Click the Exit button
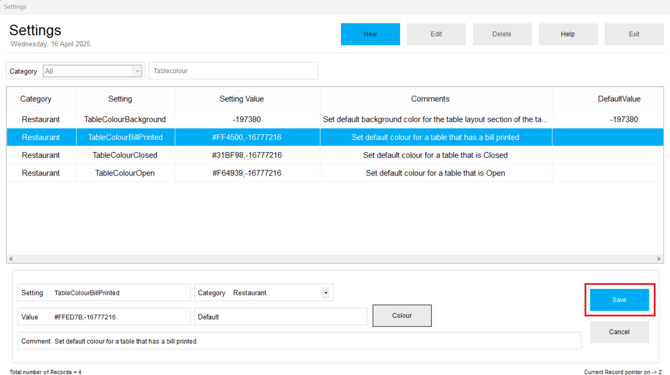Viewport: 670px width, 375px height. [x=634, y=34]
